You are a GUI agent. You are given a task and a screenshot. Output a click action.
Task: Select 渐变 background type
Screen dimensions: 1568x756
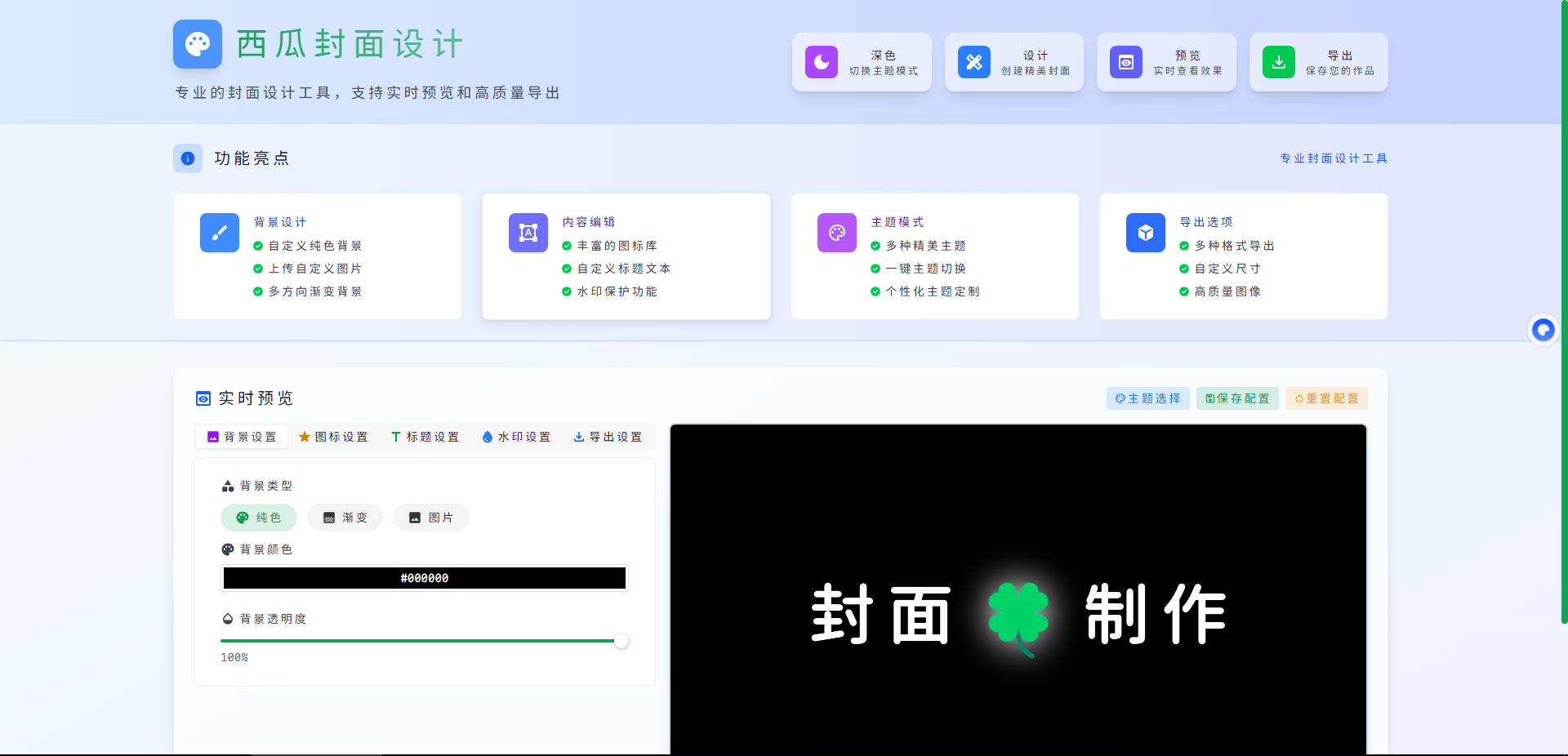coord(345,518)
